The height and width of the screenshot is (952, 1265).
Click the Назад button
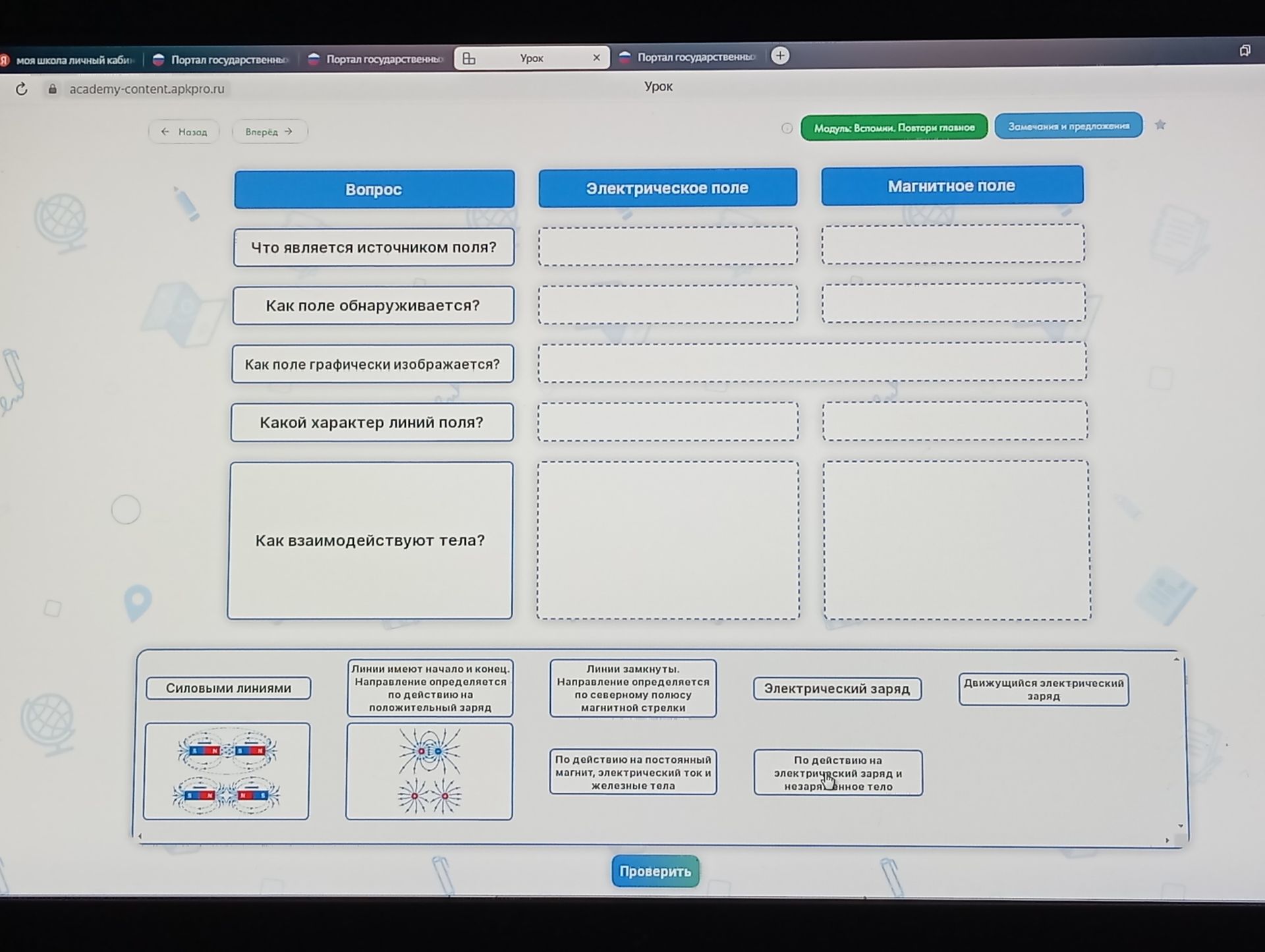184,132
